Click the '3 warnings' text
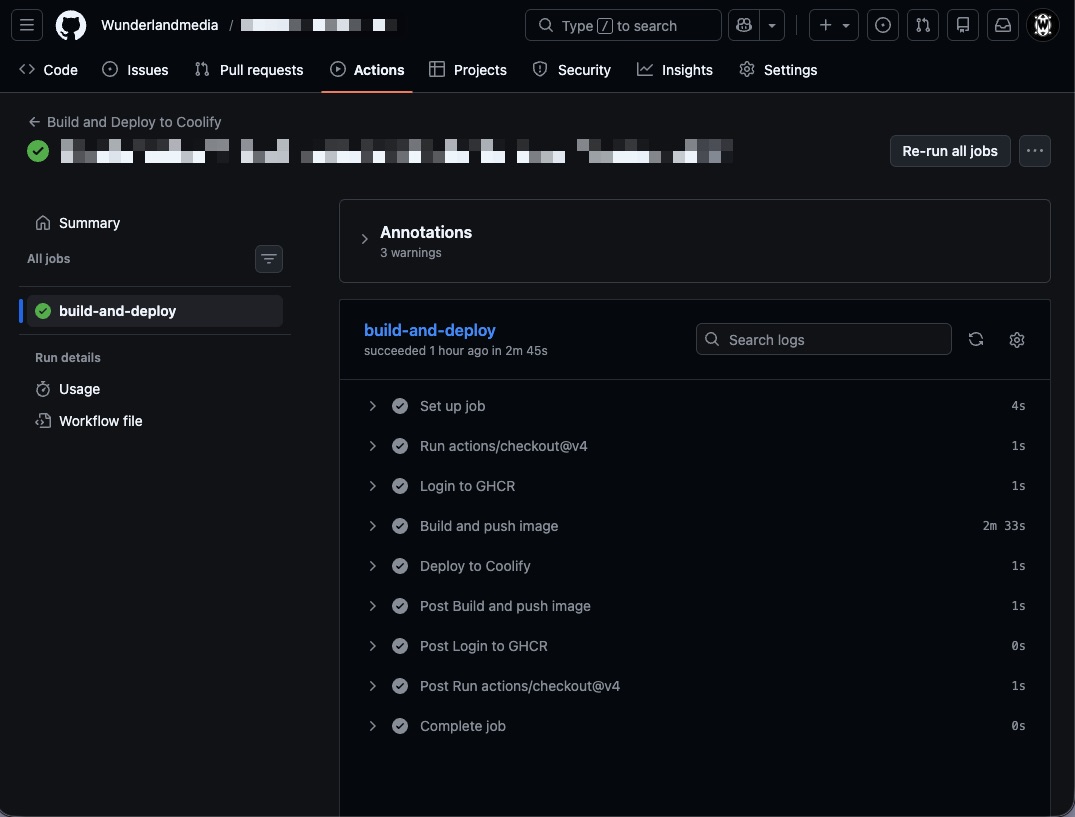The image size is (1075, 817). pyautogui.click(x=411, y=253)
